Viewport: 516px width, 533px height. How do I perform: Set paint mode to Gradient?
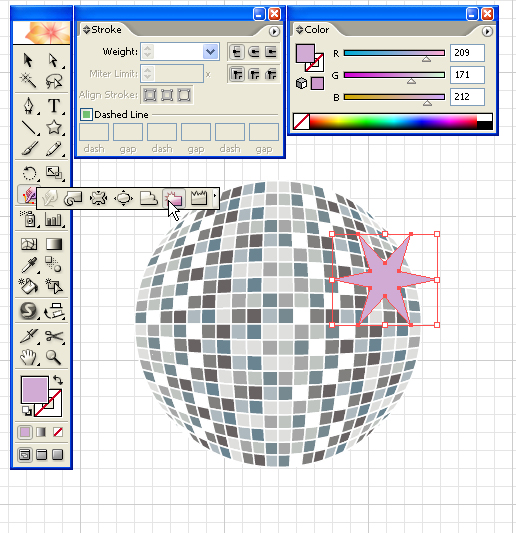point(41,432)
